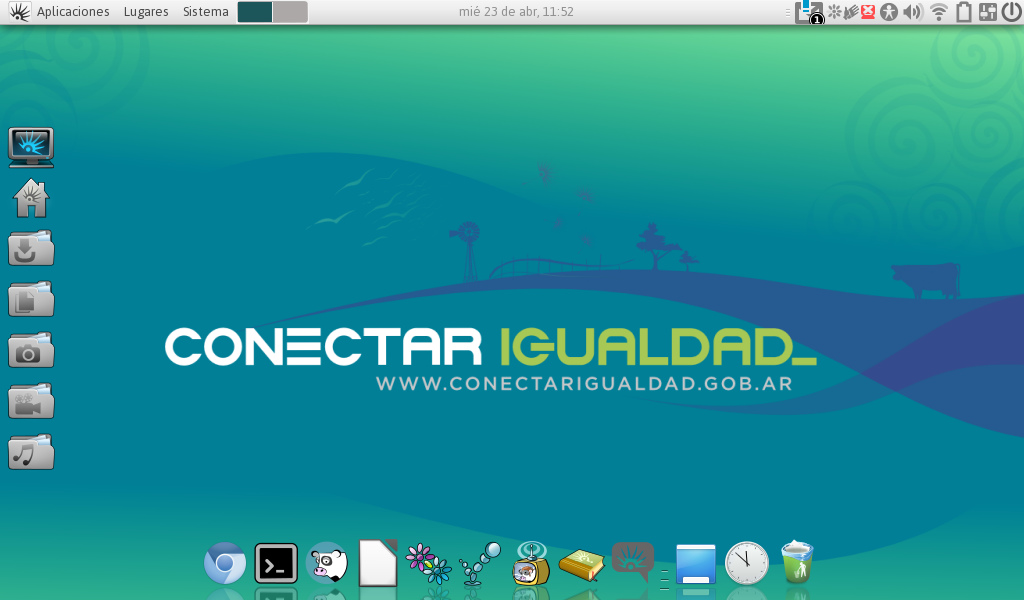The width and height of the screenshot is (1024, 600).
Task: Launch Chromium browser from the dock
Action: click(x=225, y=563)
